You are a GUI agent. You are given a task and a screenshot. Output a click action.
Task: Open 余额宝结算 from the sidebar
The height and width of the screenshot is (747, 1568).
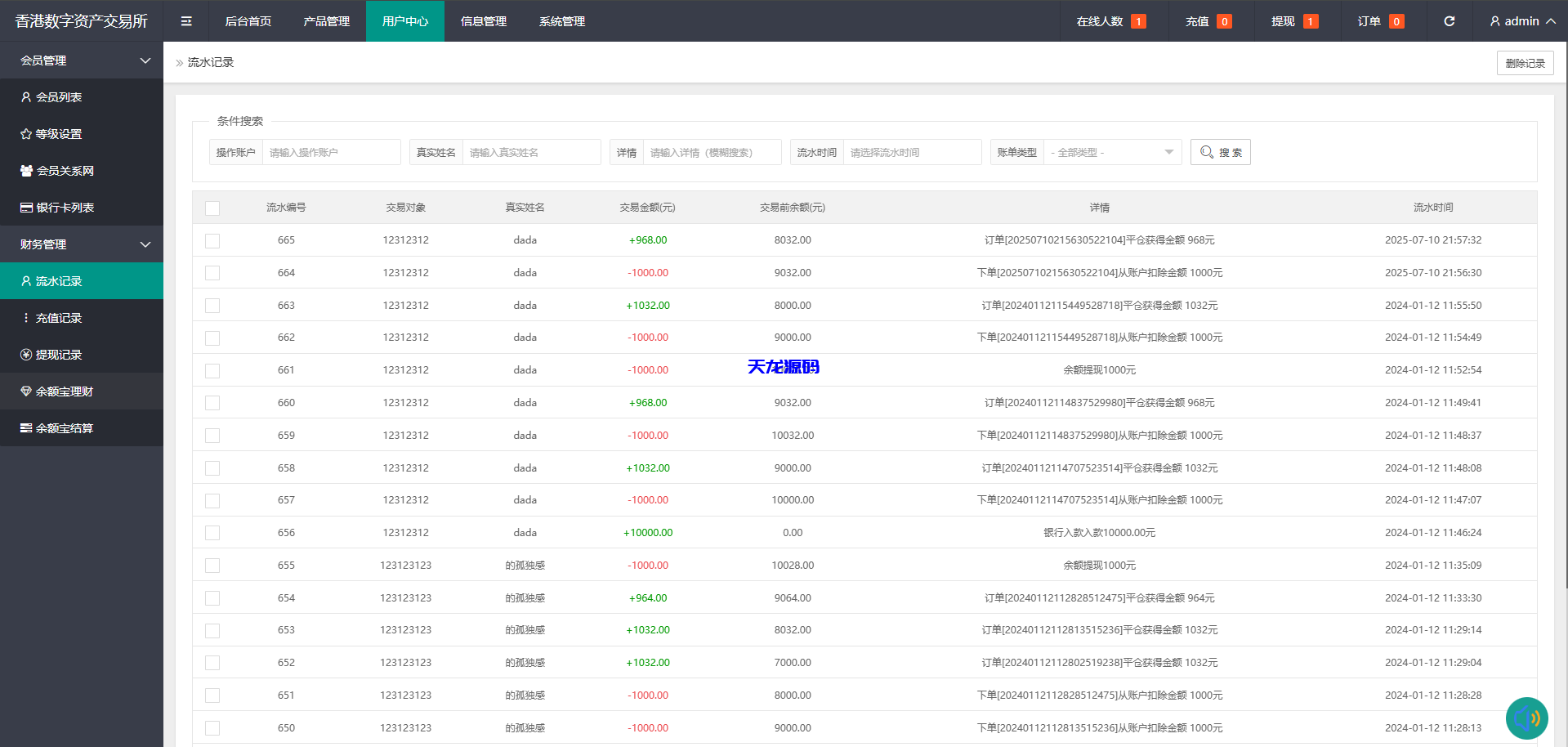(x=57, y=427)
